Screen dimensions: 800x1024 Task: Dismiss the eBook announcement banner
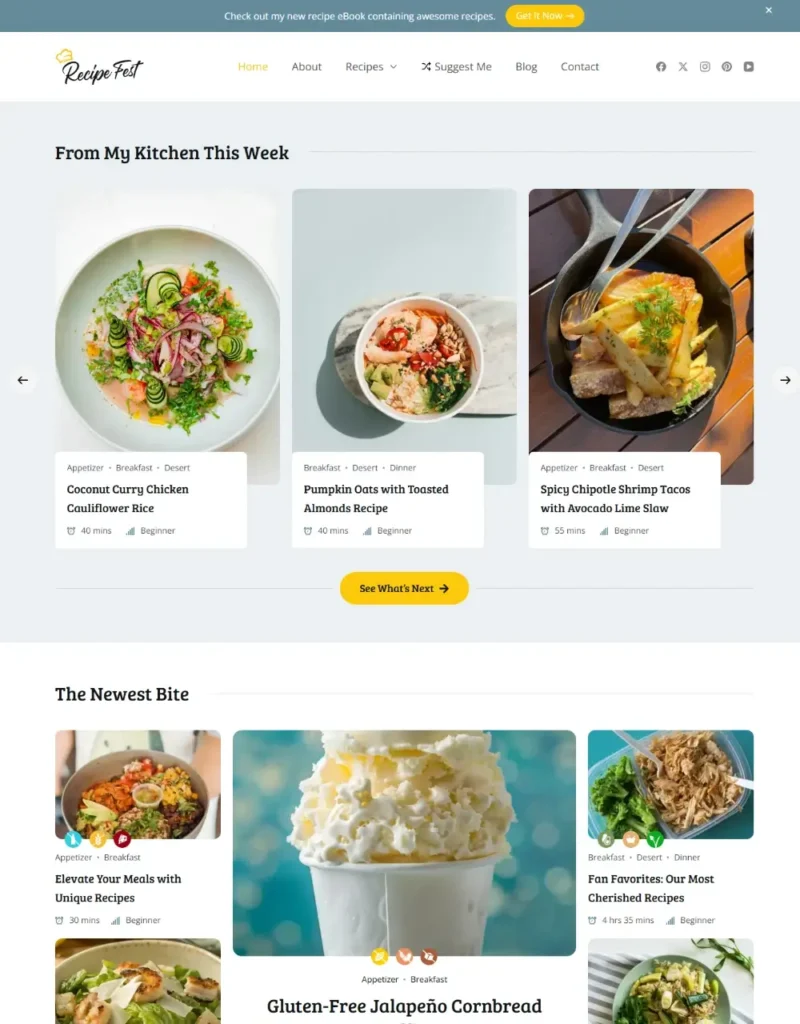(x=769, y=10)
